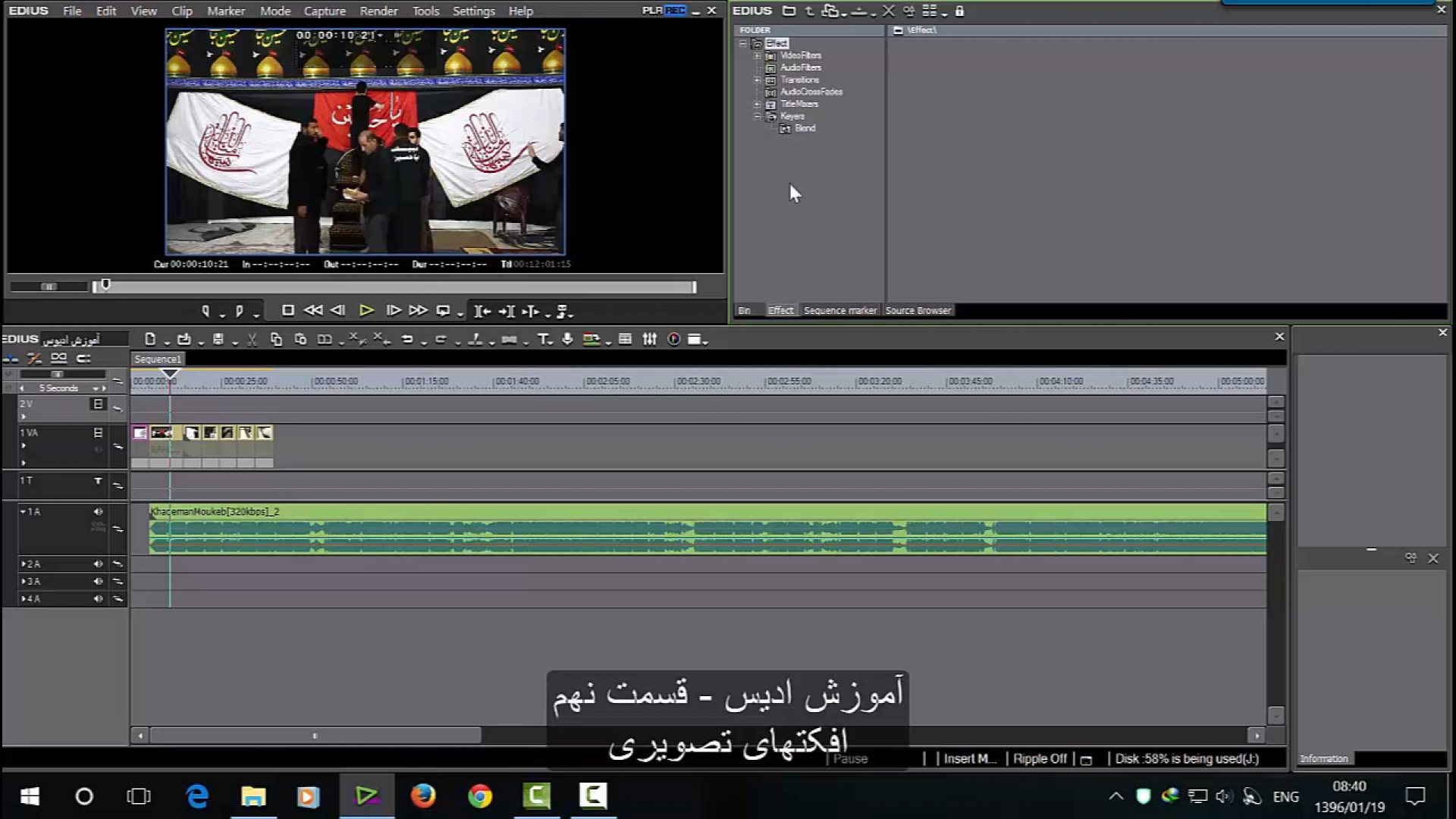Viewport: 1456px width, 819px height.
Task: Click the Play button in the preview player
Action: point(366,311)
